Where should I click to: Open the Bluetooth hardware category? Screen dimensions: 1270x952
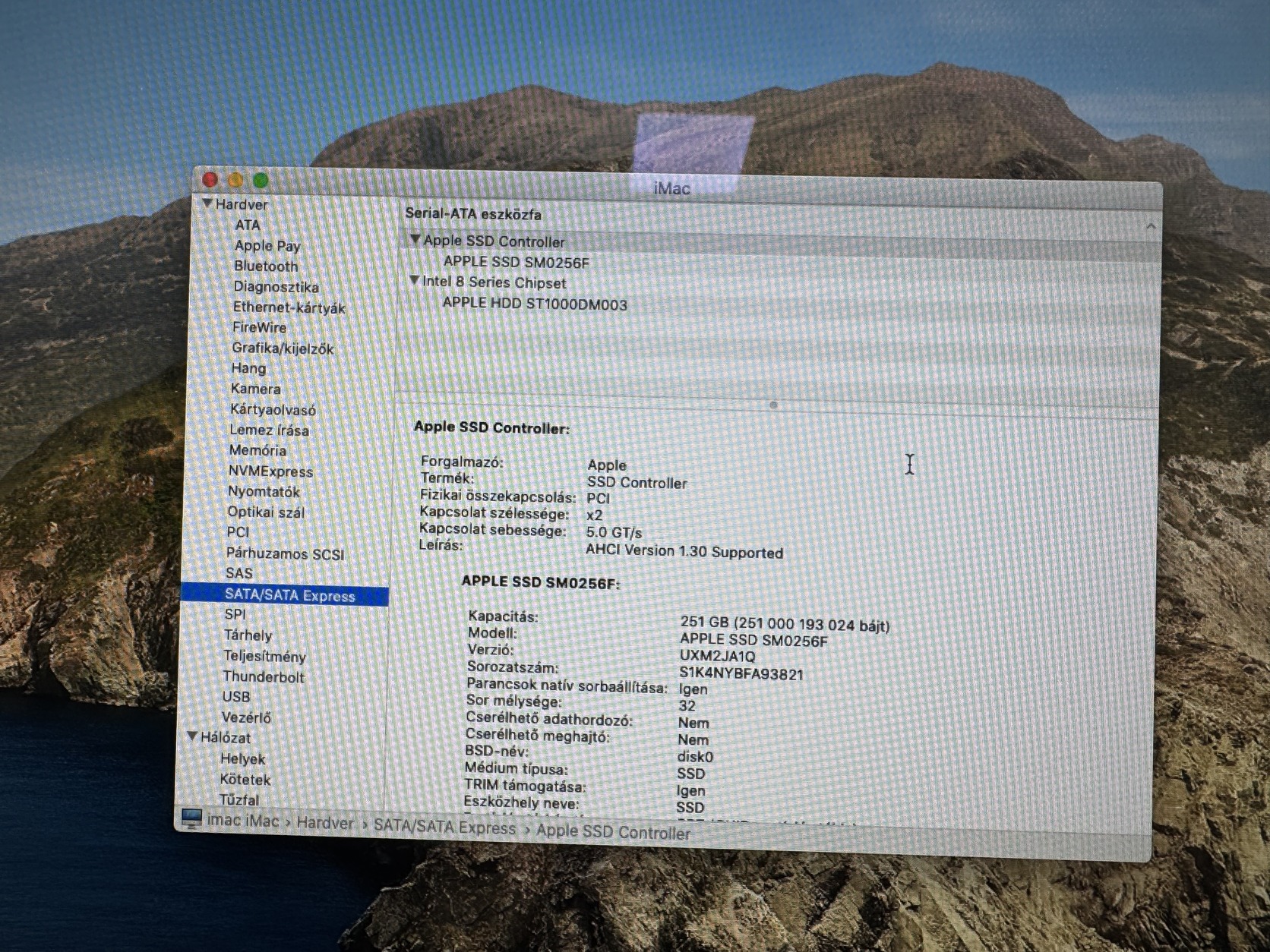(x=266, y=266)
